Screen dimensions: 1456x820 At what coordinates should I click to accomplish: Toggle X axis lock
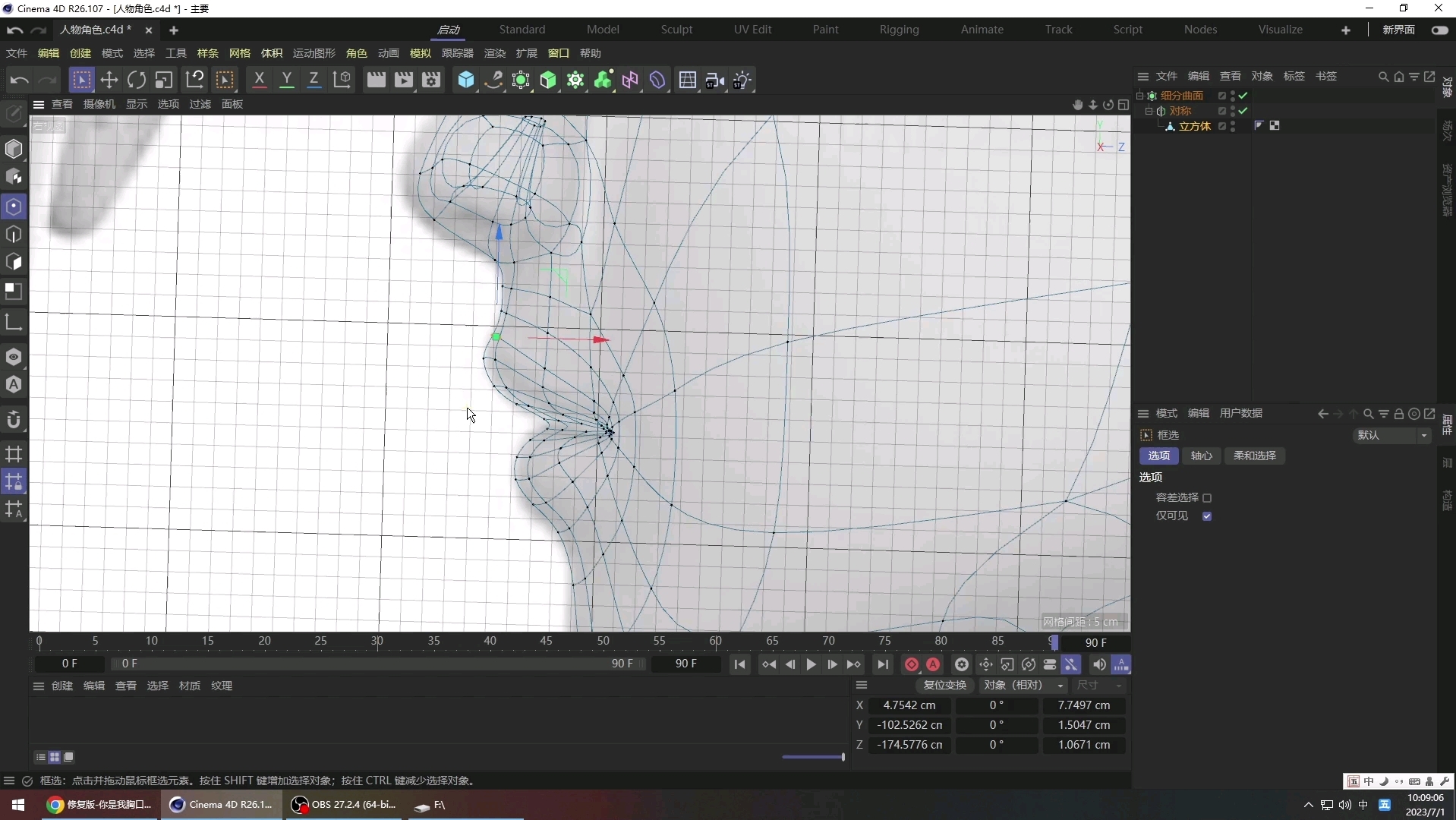click(259, 80)
